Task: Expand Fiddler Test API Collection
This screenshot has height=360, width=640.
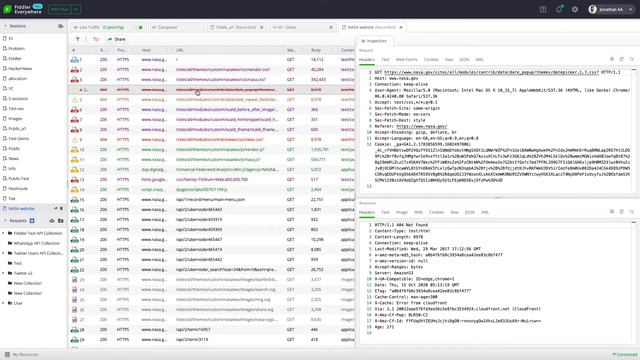Action: (x=3, y=233)
